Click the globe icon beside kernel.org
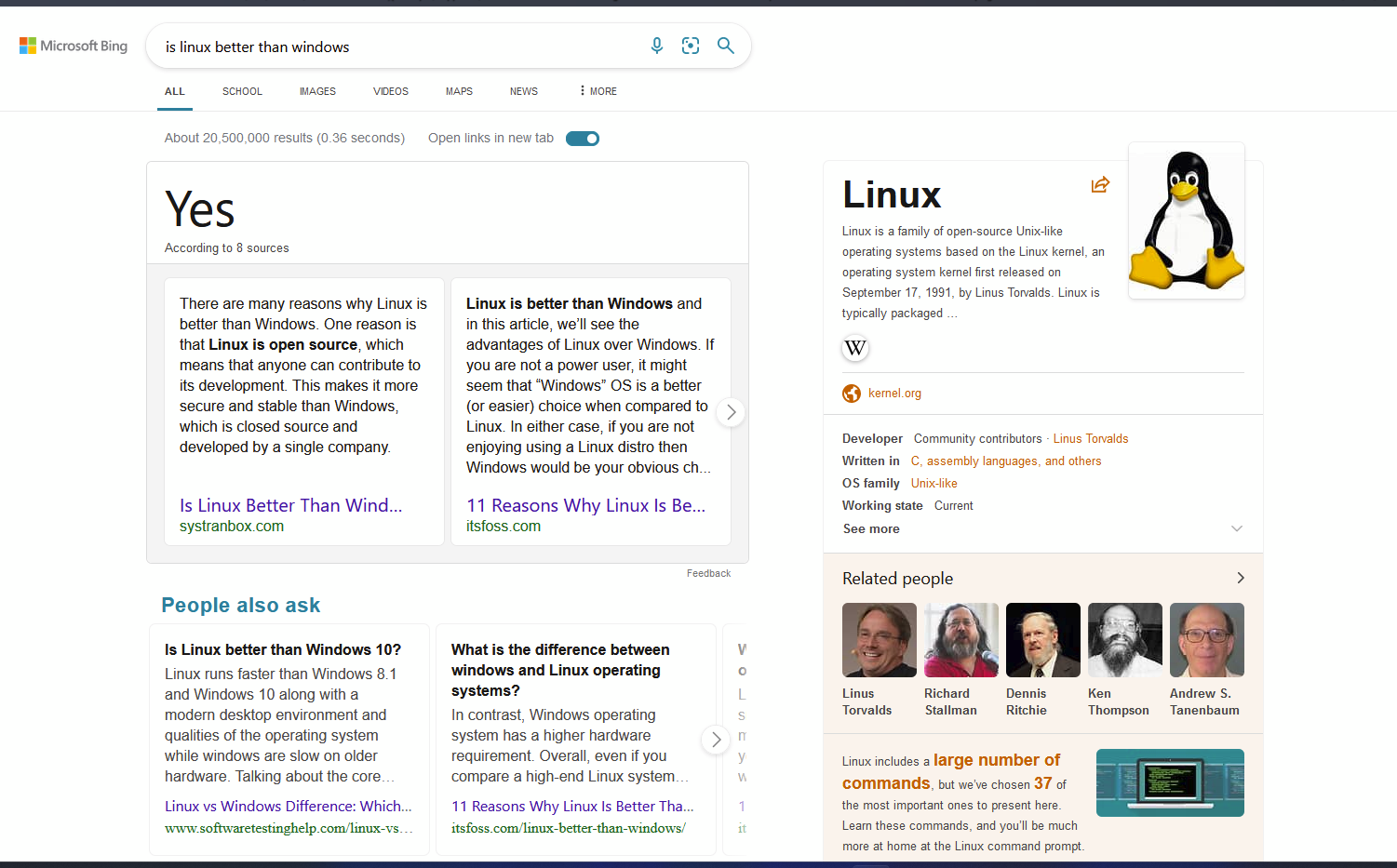This screenshot has height=868, width=1397. pyautogui.click(x=852, y=394)
